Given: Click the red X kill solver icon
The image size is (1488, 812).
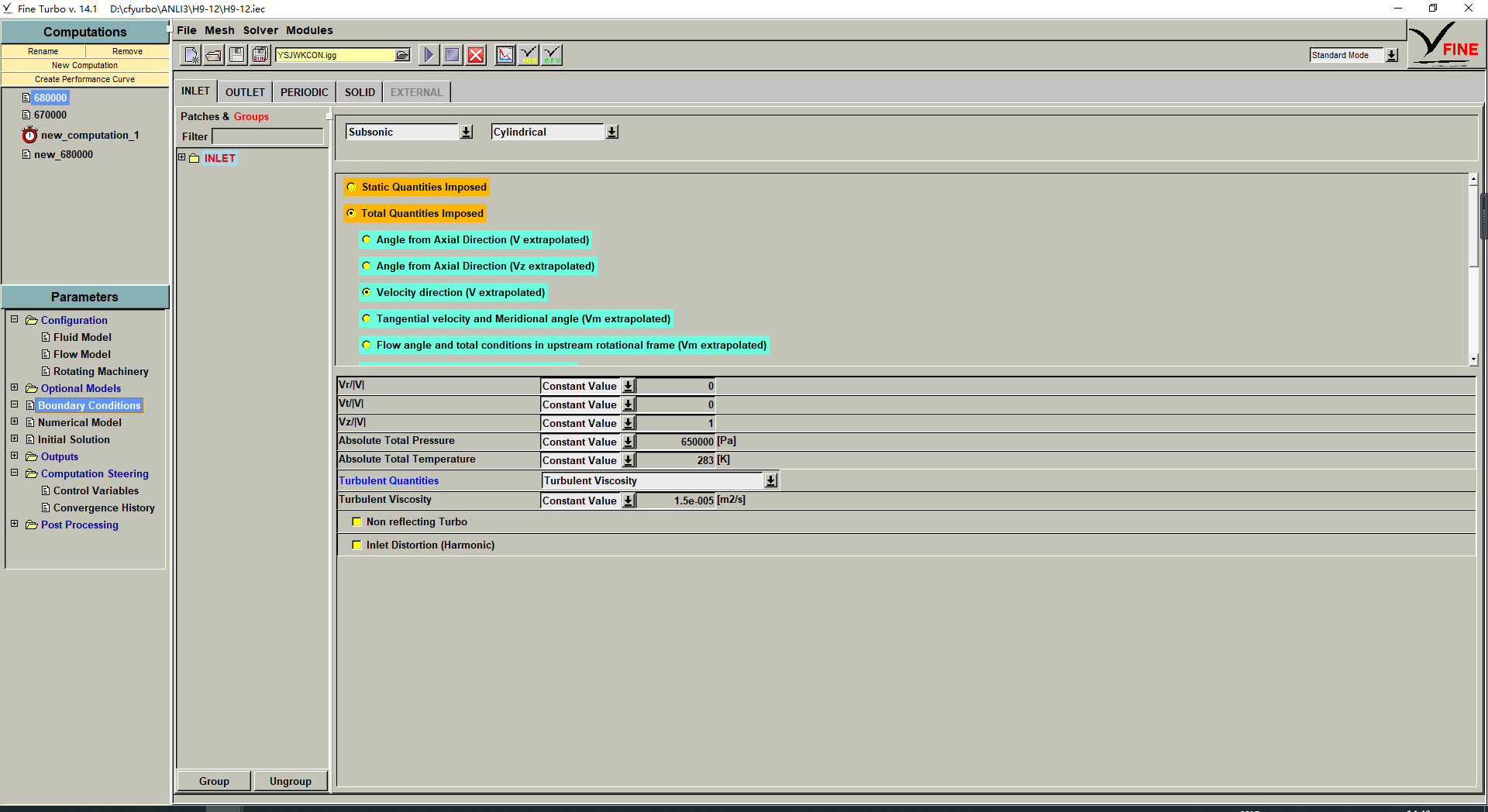Looking at the screenshot, I should [x=476, y=55].
